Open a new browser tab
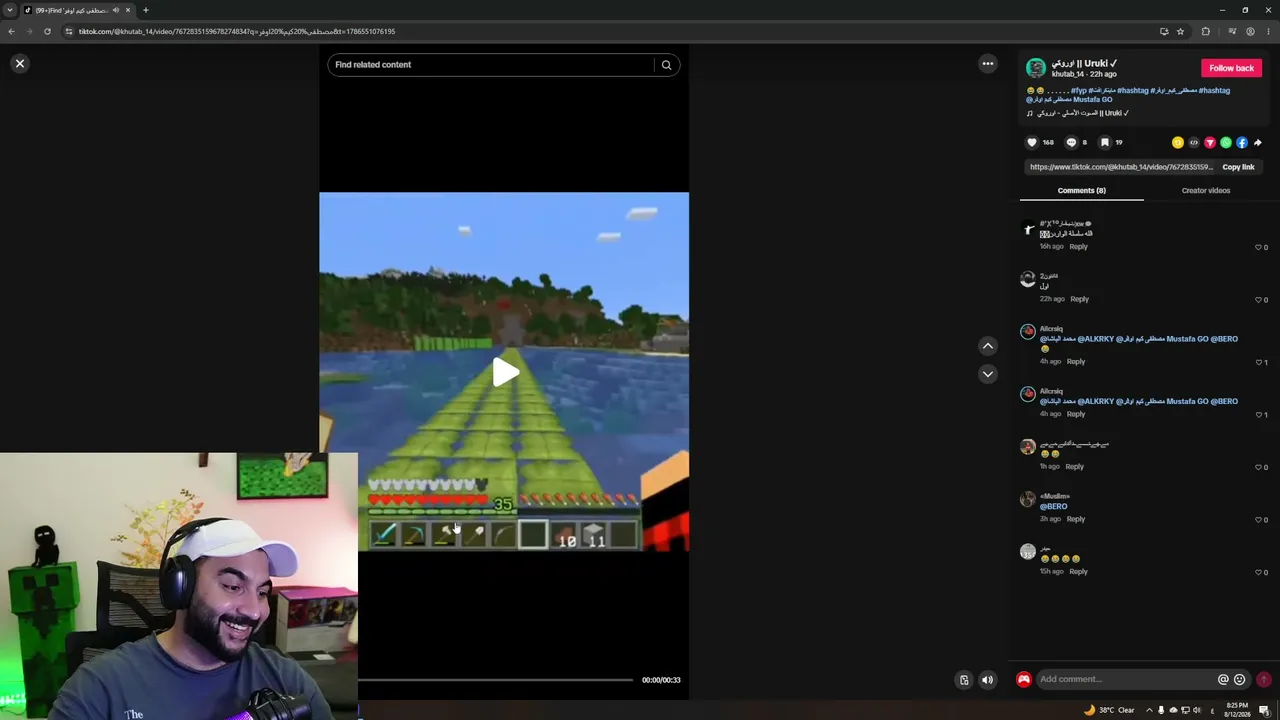1280x720 pixels. pyautogui.click(x=146, y=10)
